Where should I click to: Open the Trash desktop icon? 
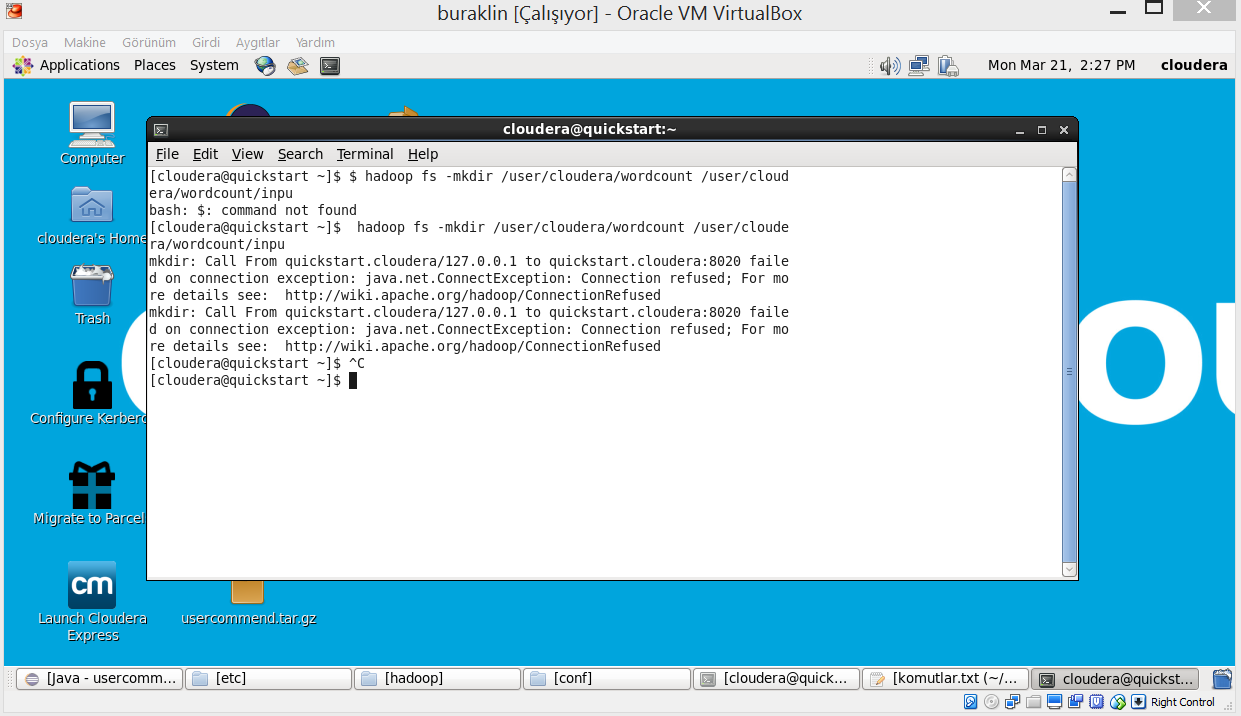pos(92,287)
